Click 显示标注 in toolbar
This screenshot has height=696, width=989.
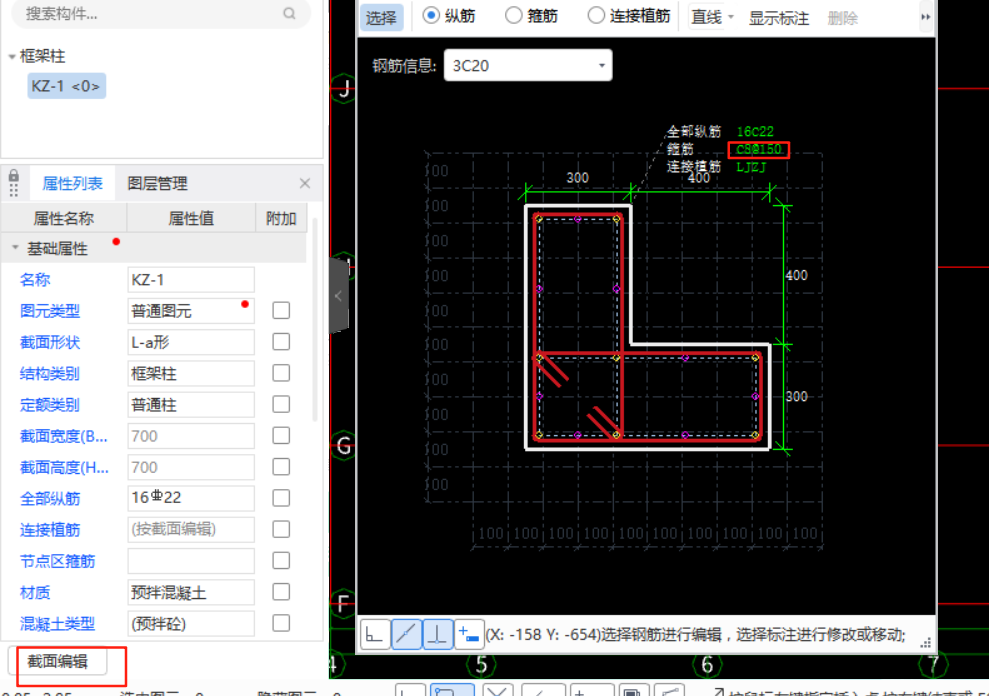(x=779, y=18)
